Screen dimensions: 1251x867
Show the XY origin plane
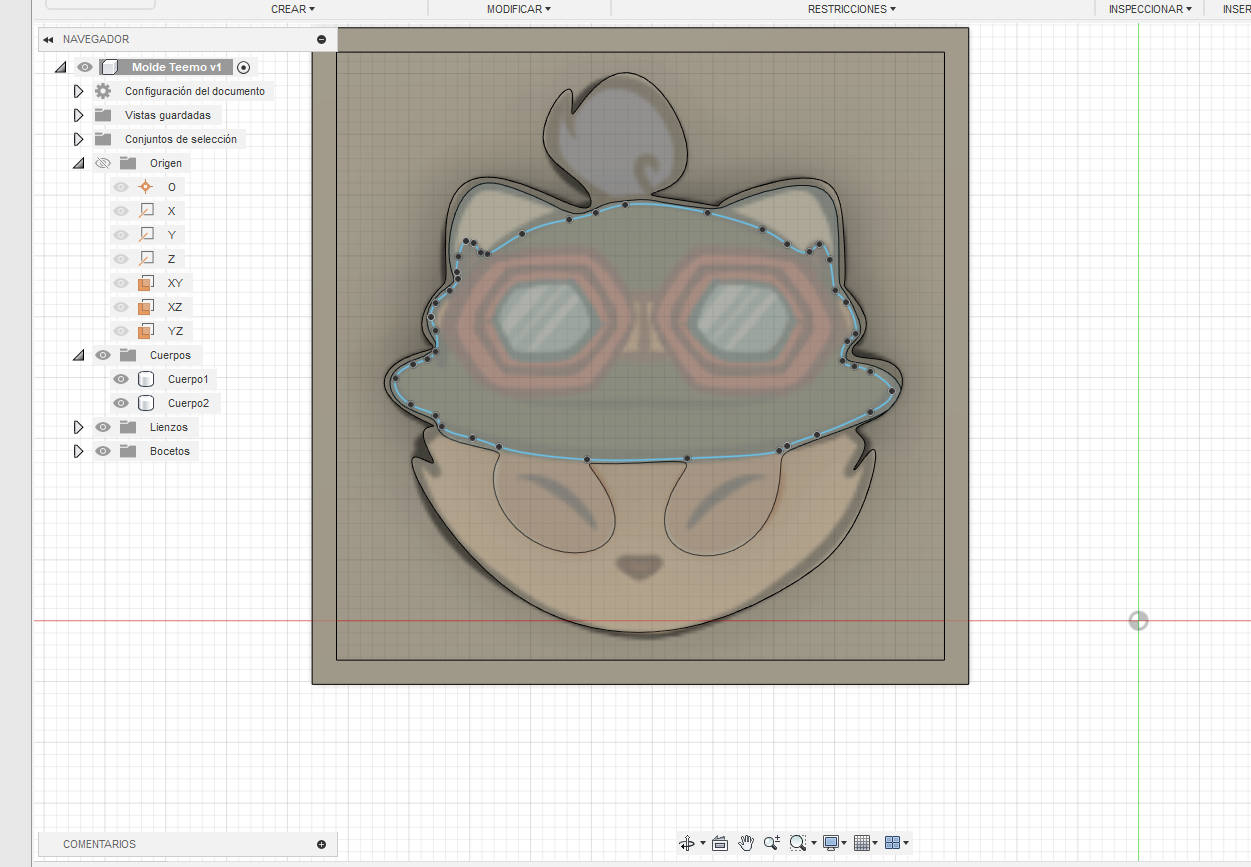pyautogui.click(x=121, y=283)
